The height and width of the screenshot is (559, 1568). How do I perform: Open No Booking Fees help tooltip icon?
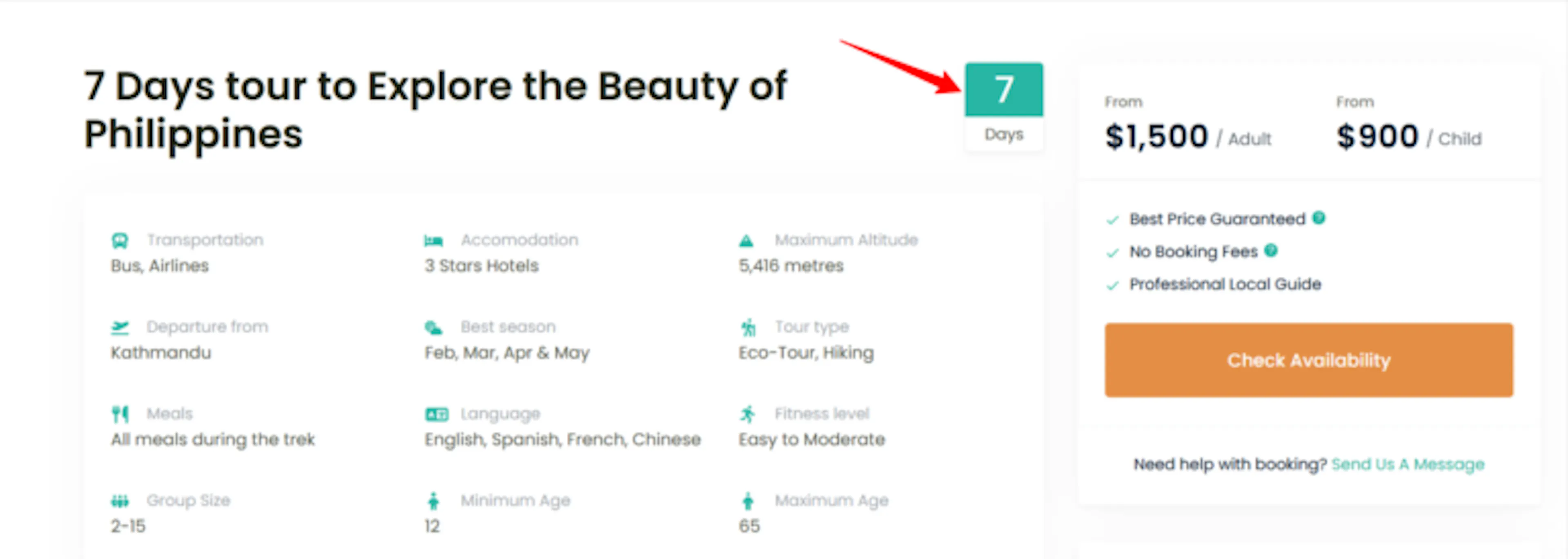1270,251
